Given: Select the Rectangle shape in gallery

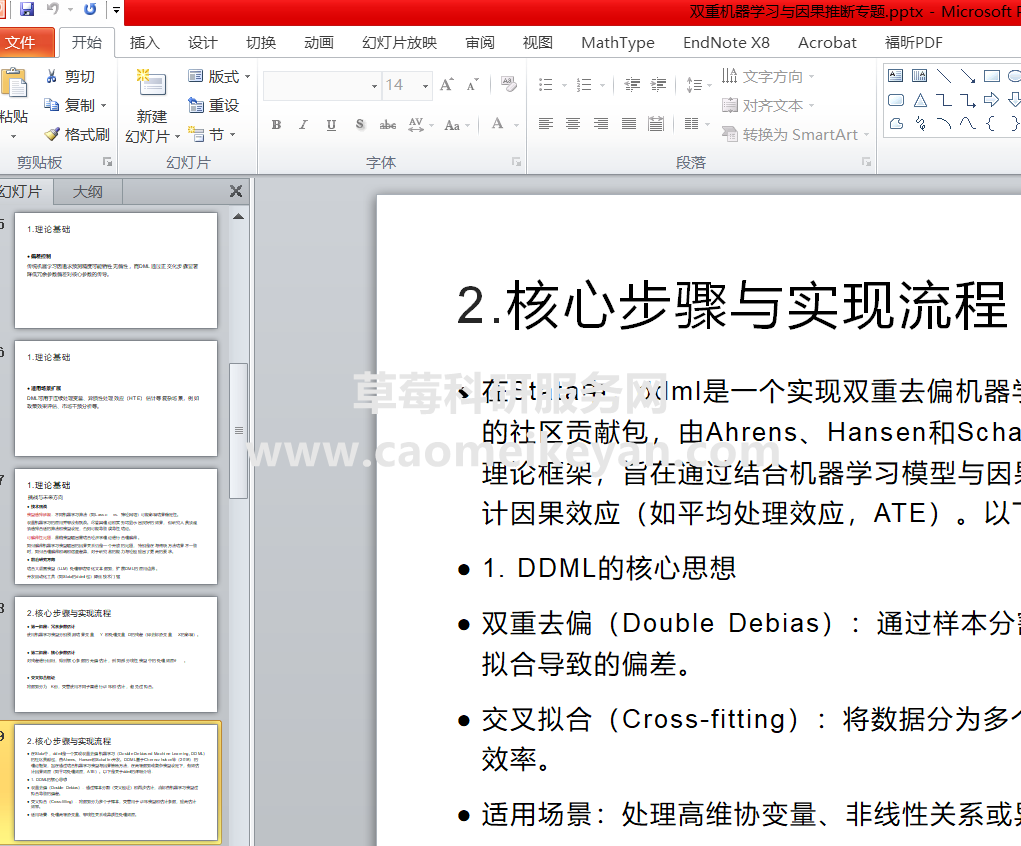Looking at the screenshot, I should (x=992, y=76).
